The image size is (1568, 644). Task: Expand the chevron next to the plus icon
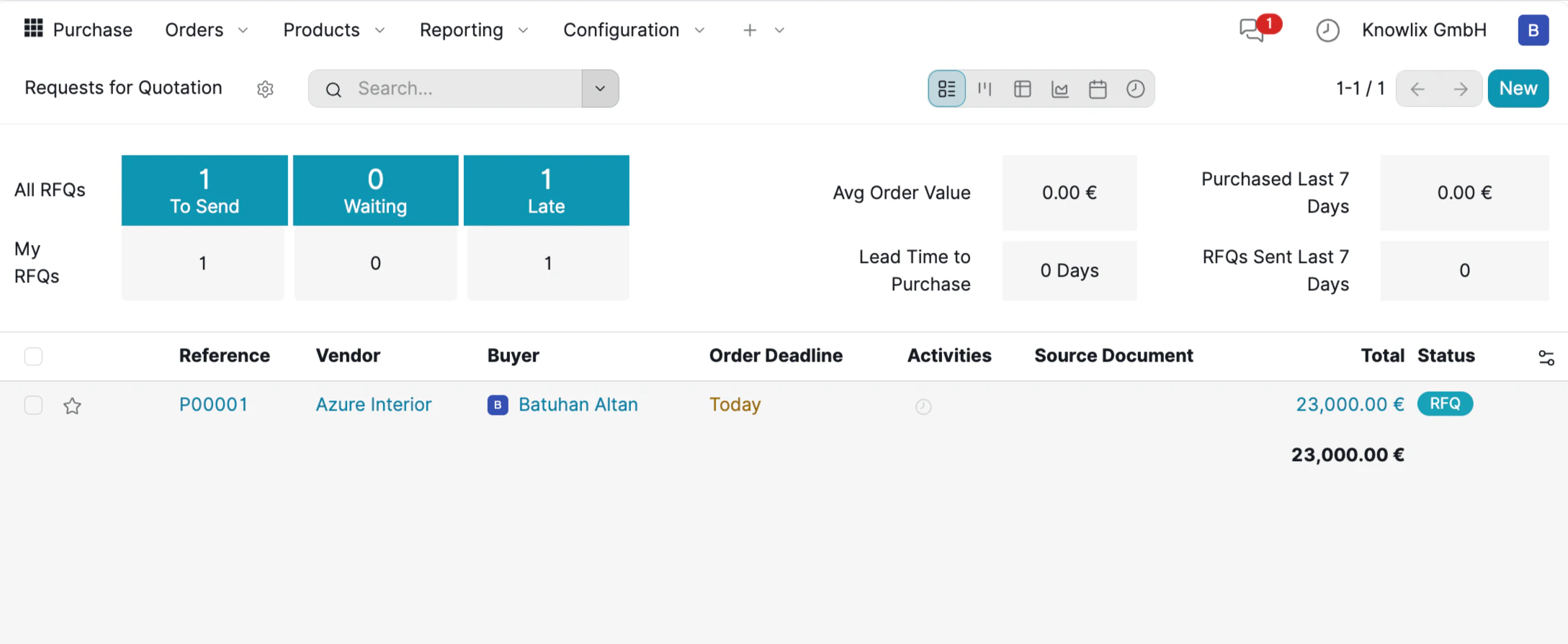pyautogui.click(x=779, y=30)
